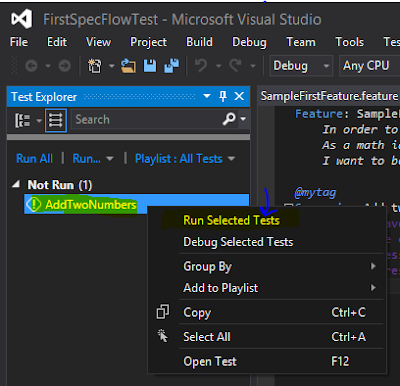
Task: Click the Feature: keyword in editor
Action: click(x=322, y=114)
